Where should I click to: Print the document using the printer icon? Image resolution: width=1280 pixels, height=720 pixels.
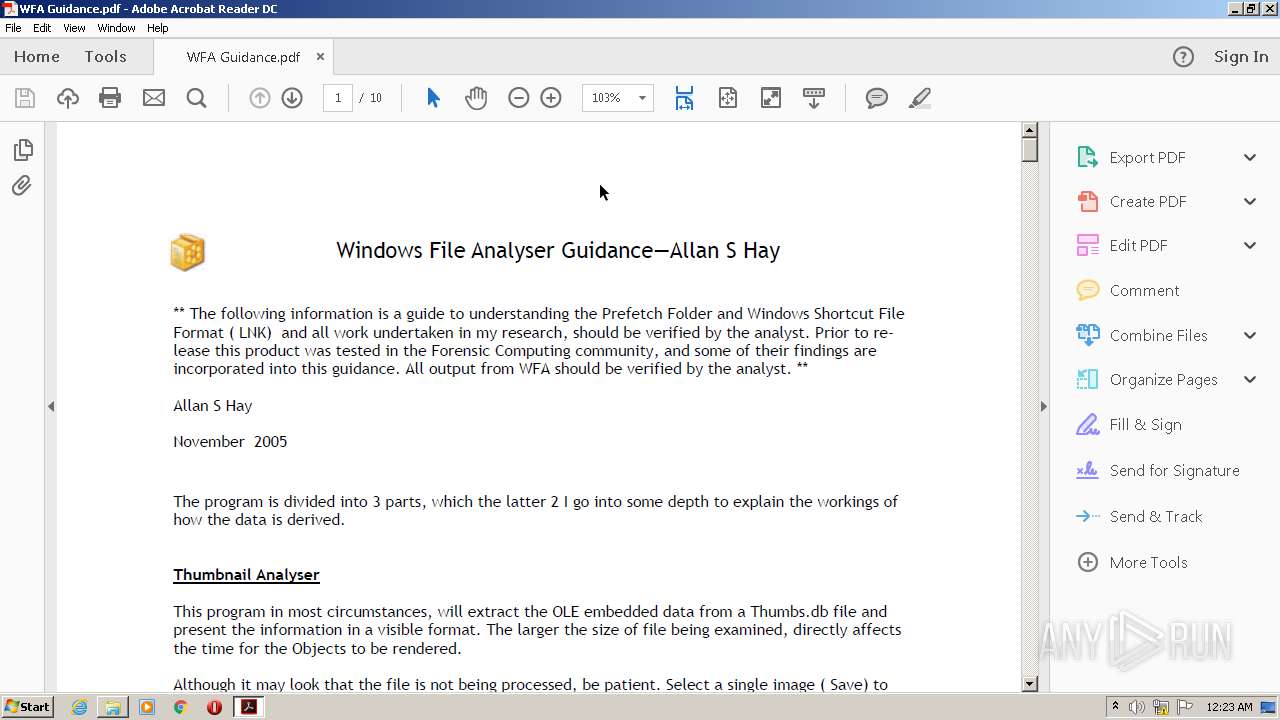pos(110,98)
